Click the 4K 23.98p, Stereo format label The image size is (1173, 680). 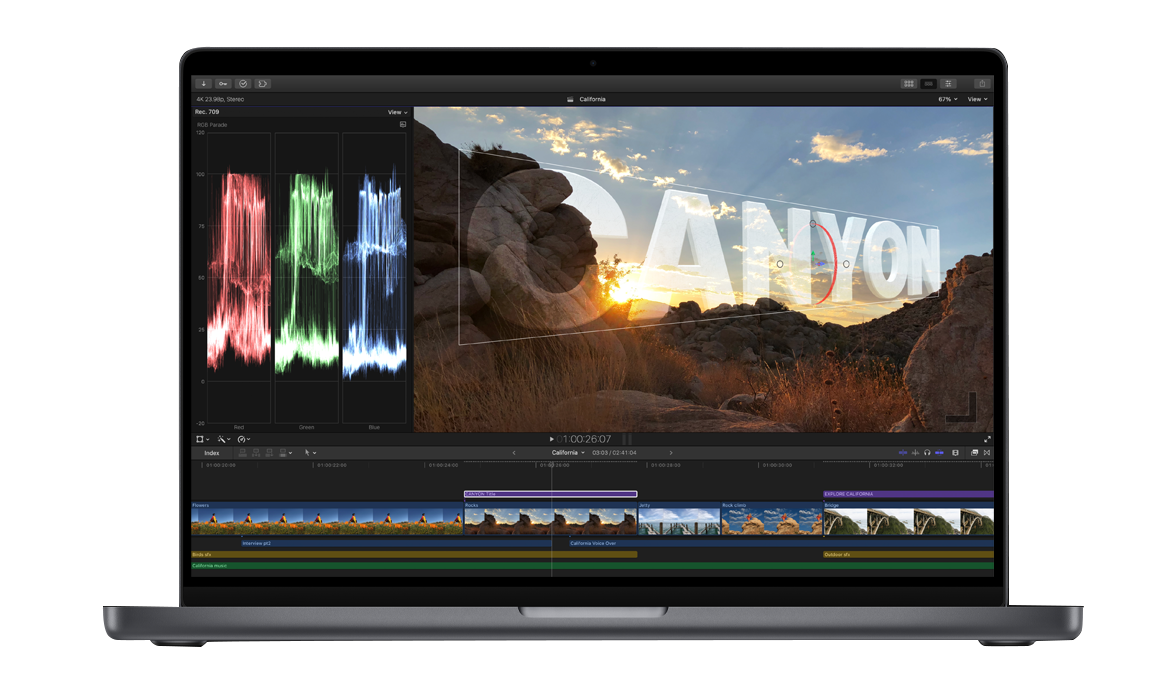[x=220, y=99]
